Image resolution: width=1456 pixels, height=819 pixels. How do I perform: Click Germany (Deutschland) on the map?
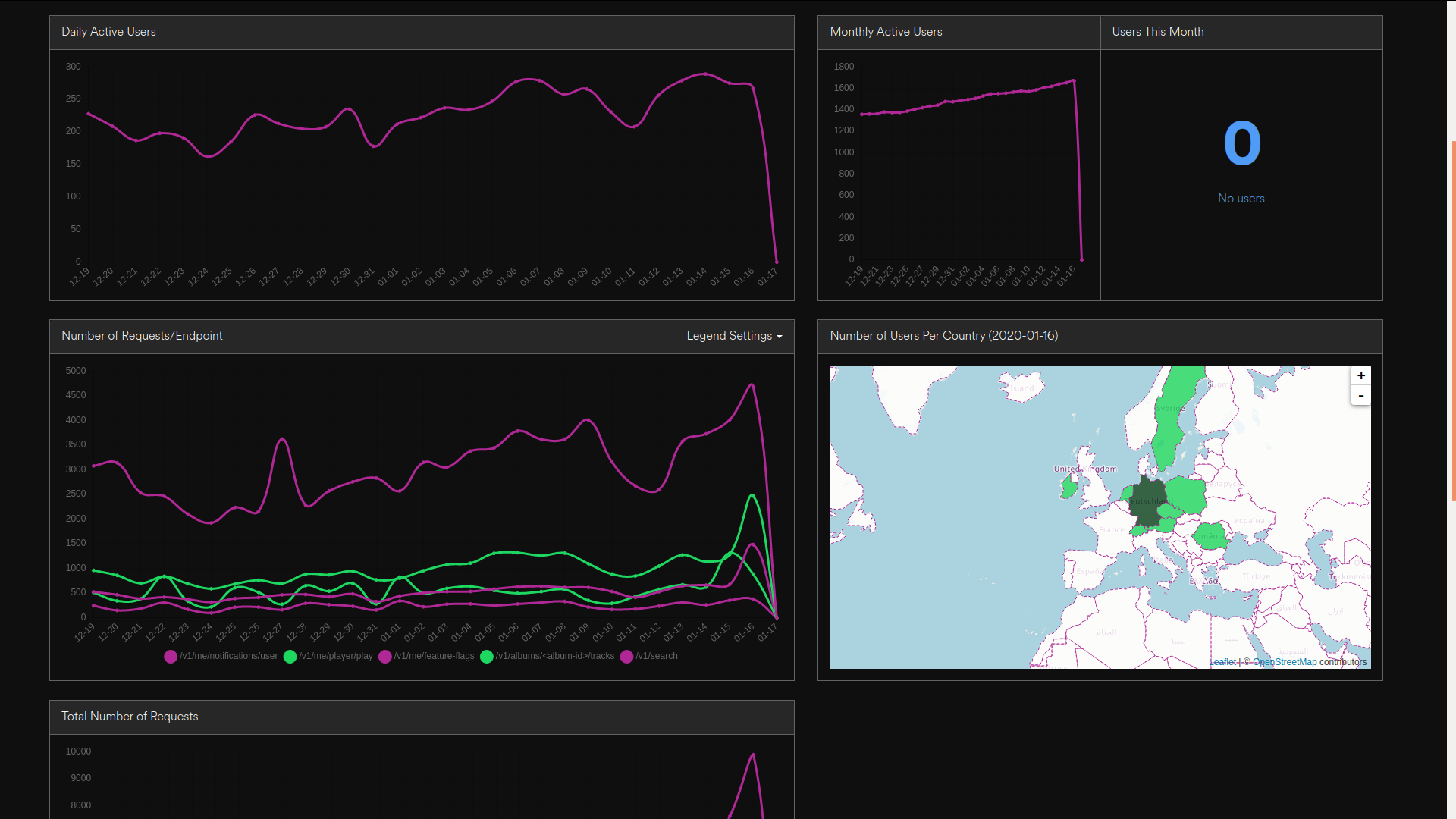click(1148, 503)
